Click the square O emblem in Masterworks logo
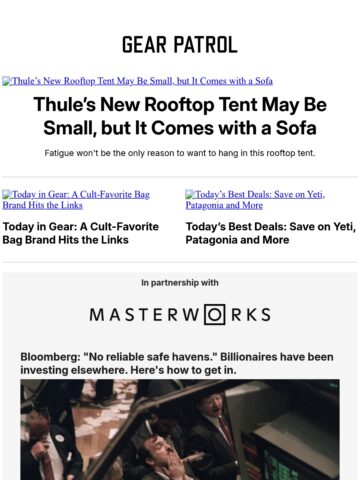360x480 pixels. (215, 314)
